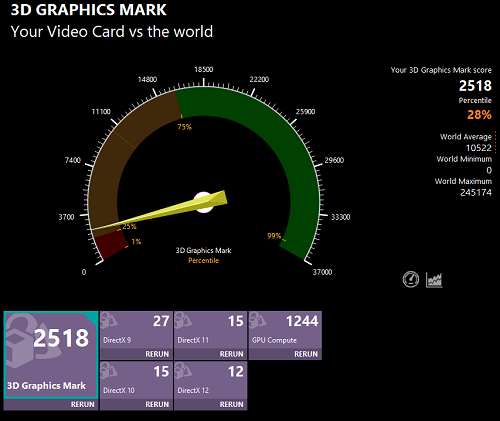Click the GPU Compute cube icon
Viewport: 500px width, 421px height.
(x=258, y=321)
